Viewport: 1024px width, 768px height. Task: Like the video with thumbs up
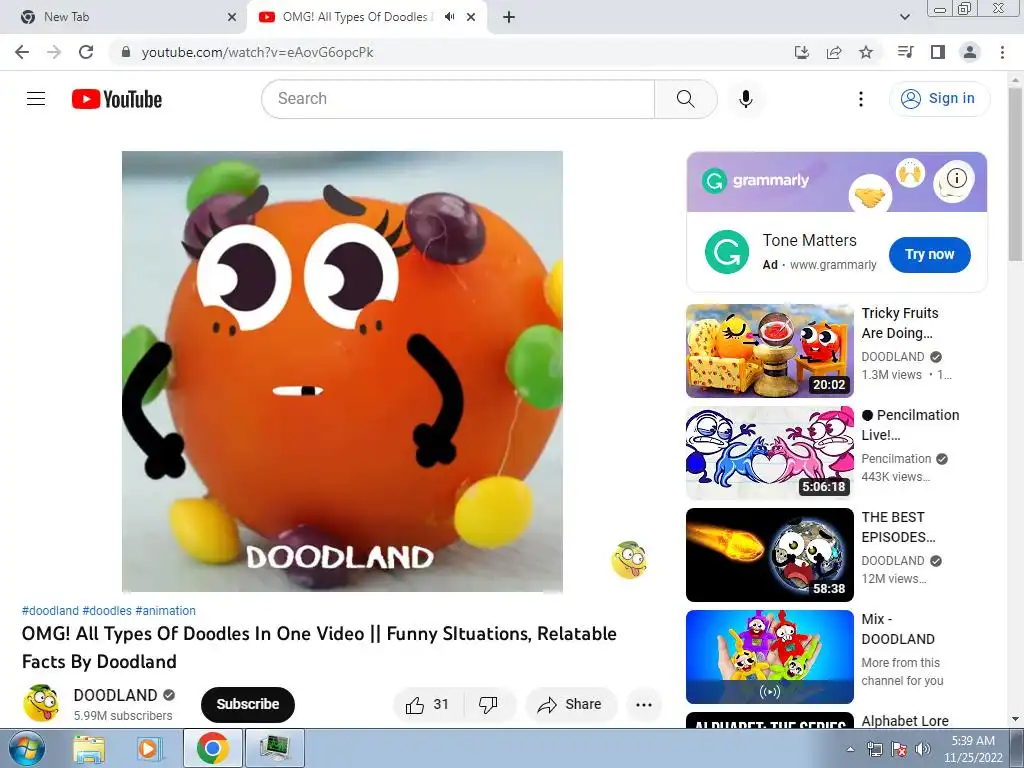coord(427,705)
